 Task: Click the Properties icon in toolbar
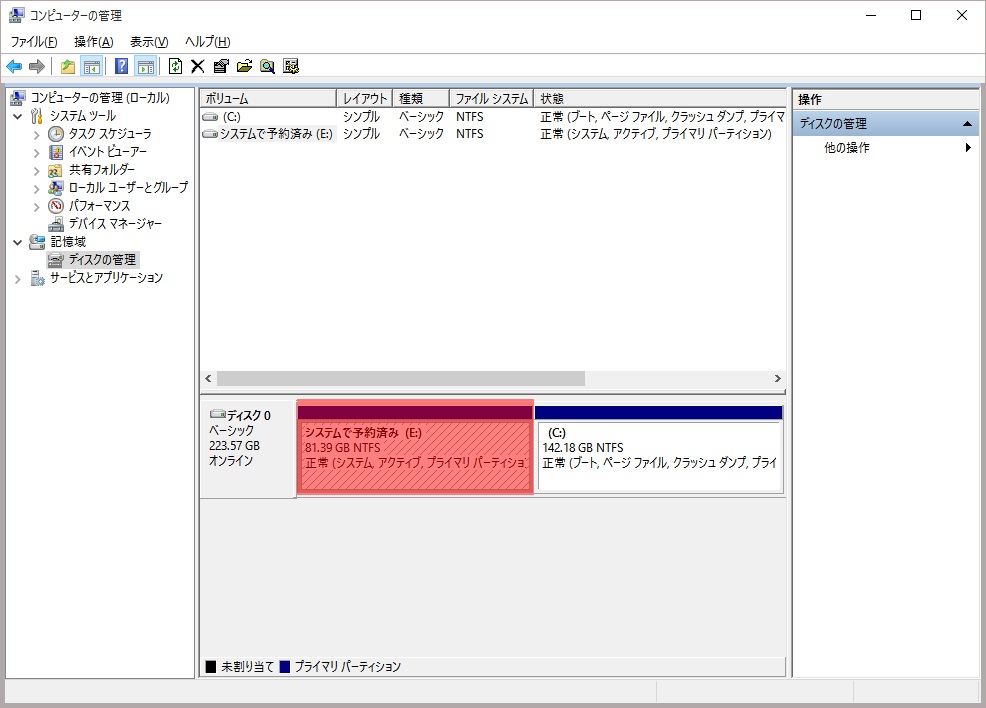click(x=221, y=66)
